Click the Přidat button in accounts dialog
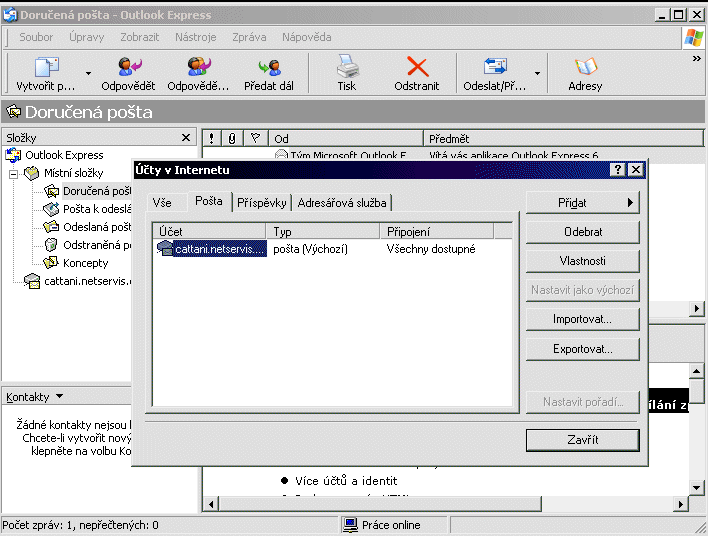708x536 pixels. 582,203
